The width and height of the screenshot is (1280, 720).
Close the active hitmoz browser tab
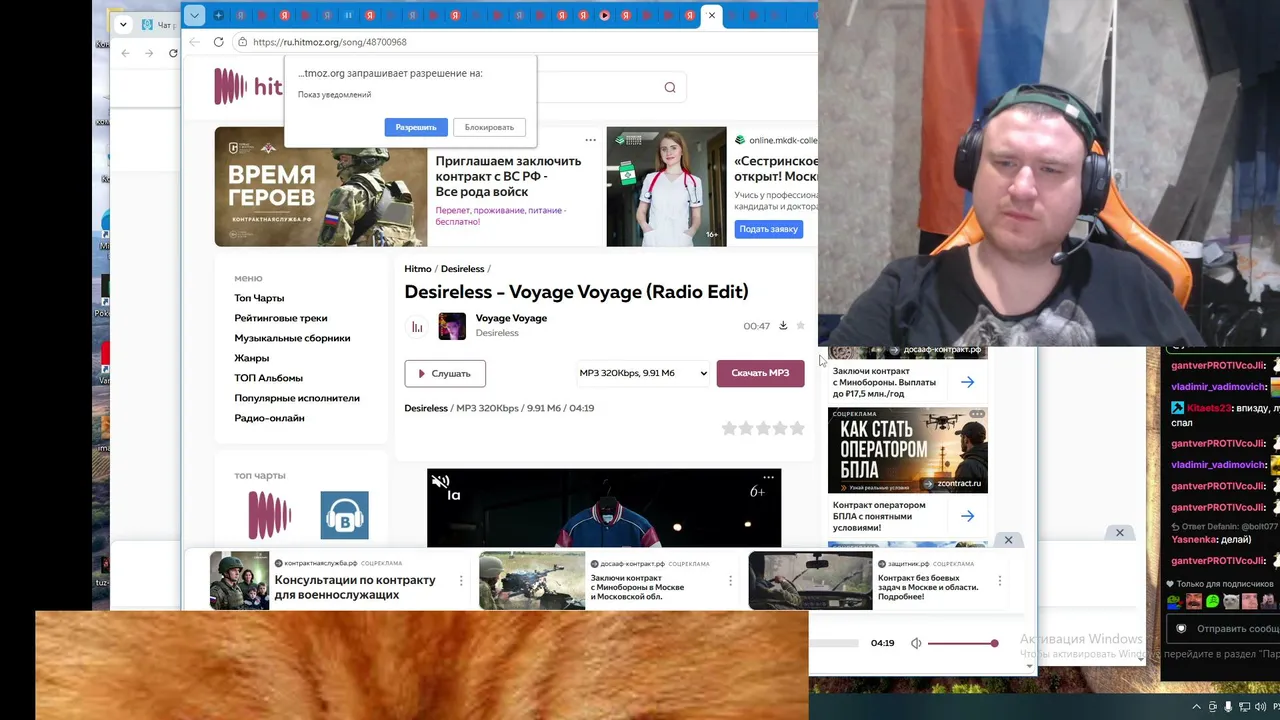[711, 15]
